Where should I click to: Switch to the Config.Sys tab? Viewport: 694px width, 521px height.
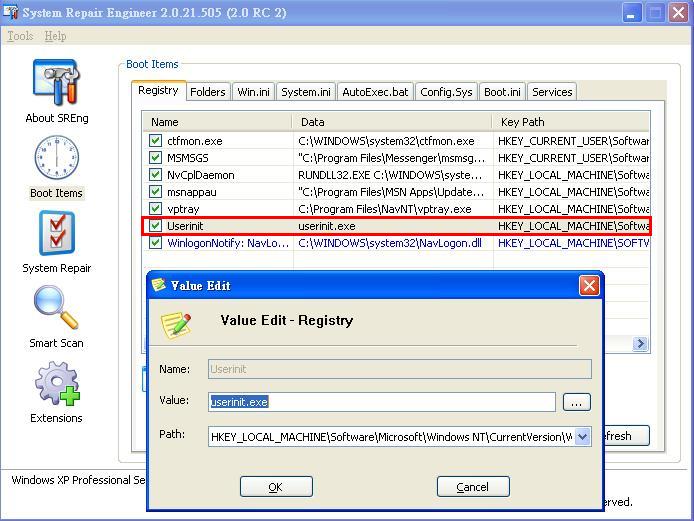point(446,92)
